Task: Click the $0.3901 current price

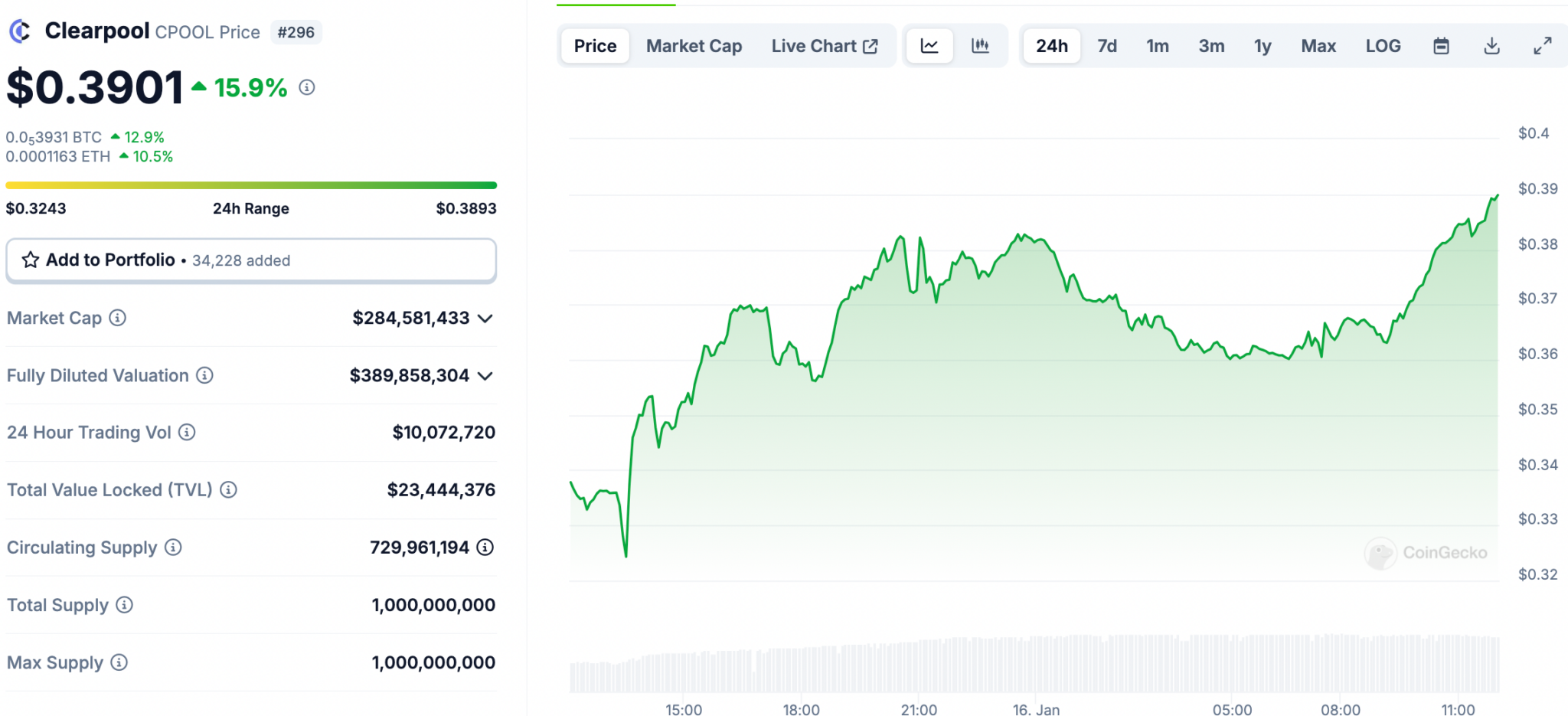Action: click(x=95, y=87)
